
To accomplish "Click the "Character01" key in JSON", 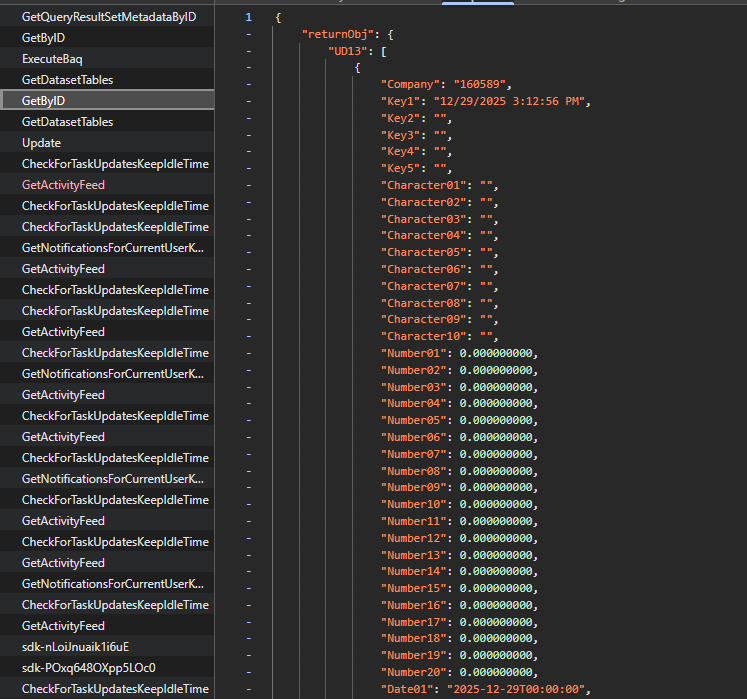I will [423, 185].
